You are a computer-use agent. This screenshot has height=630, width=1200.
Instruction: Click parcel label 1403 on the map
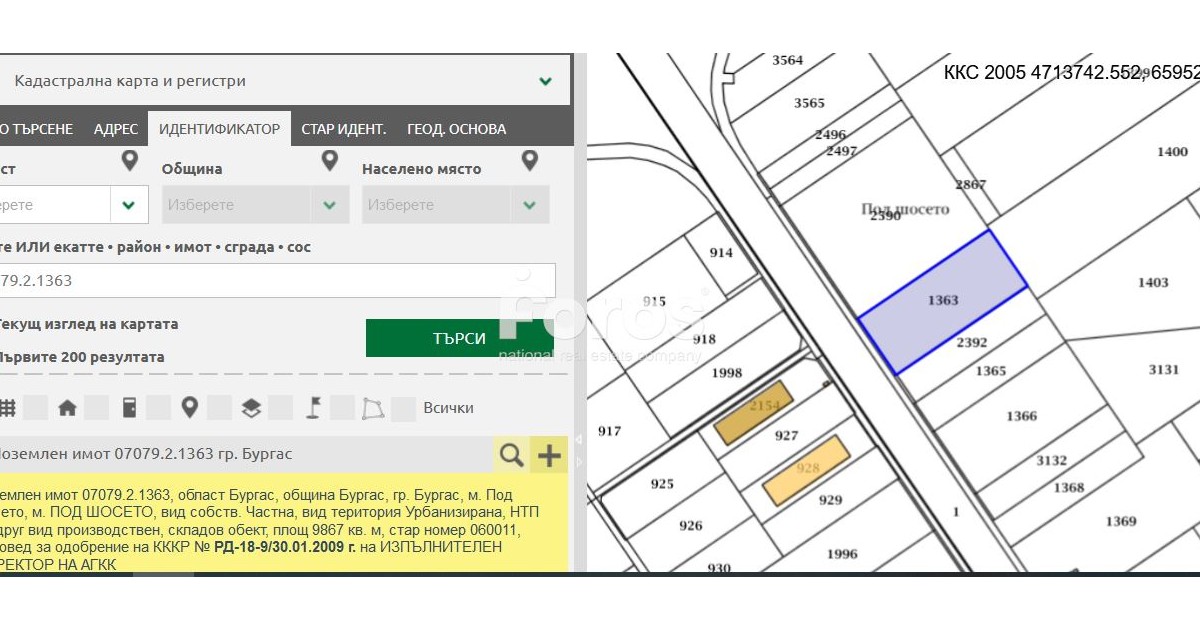1153,282
